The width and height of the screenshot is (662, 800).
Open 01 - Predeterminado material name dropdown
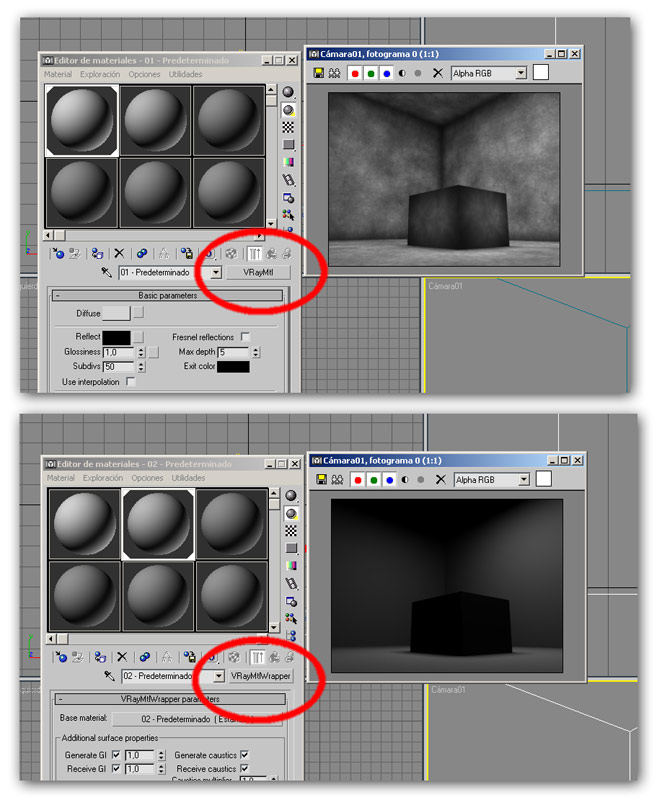216,272
